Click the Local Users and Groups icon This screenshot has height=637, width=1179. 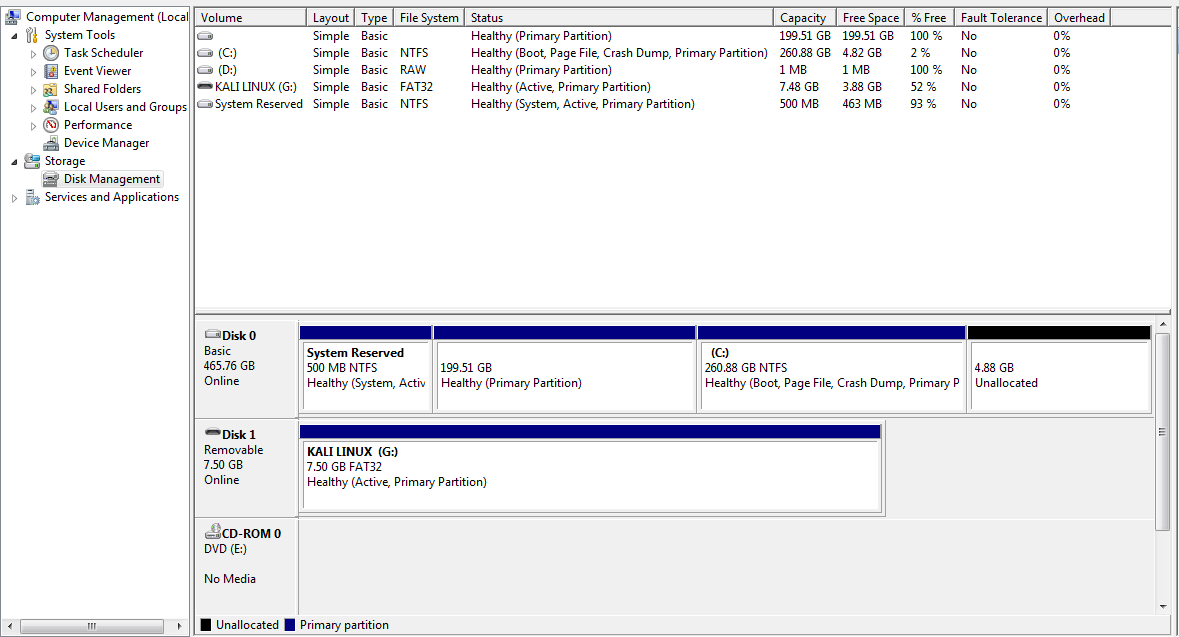tap(51, 107)
